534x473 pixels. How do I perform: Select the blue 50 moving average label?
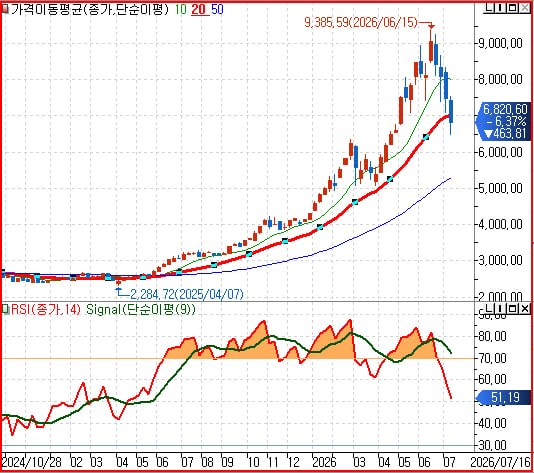tap(217, 10)
